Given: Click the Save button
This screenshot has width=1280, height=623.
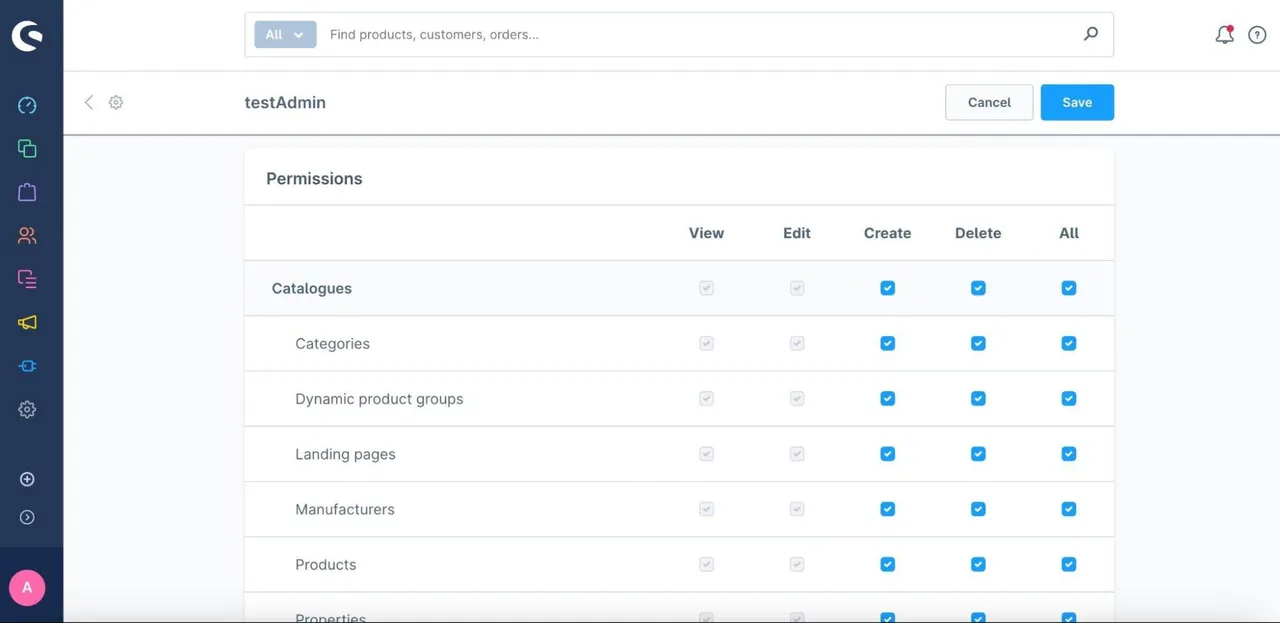Looking at the screenshot, I should (x=1077, y=102).
